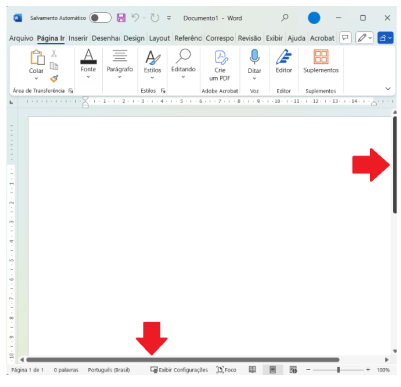Screen dimensions: 401x387
Task: Click the vertical scrollbar thumb
Action: 395,165
